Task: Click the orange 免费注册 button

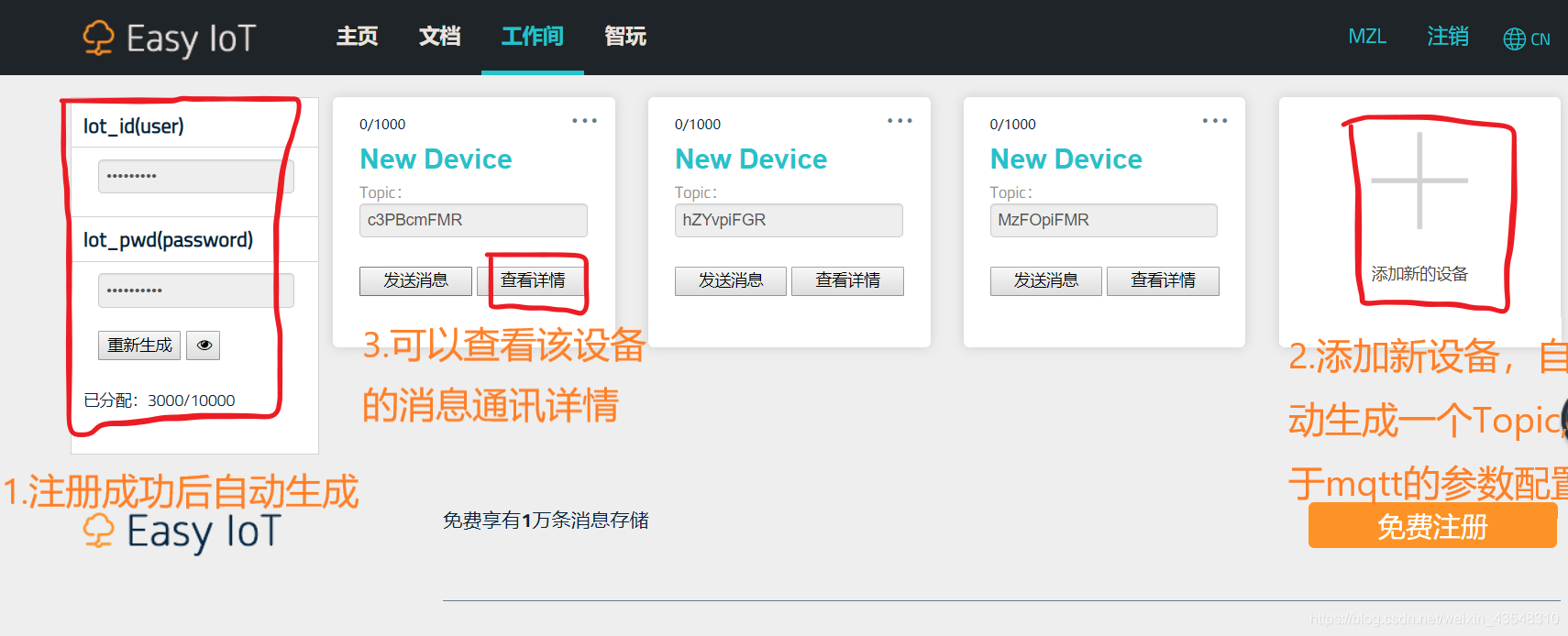Action: point(1432,525)
